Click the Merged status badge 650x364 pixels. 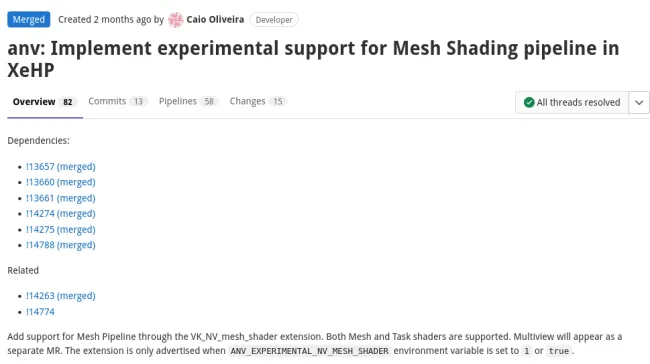point(29,19)
